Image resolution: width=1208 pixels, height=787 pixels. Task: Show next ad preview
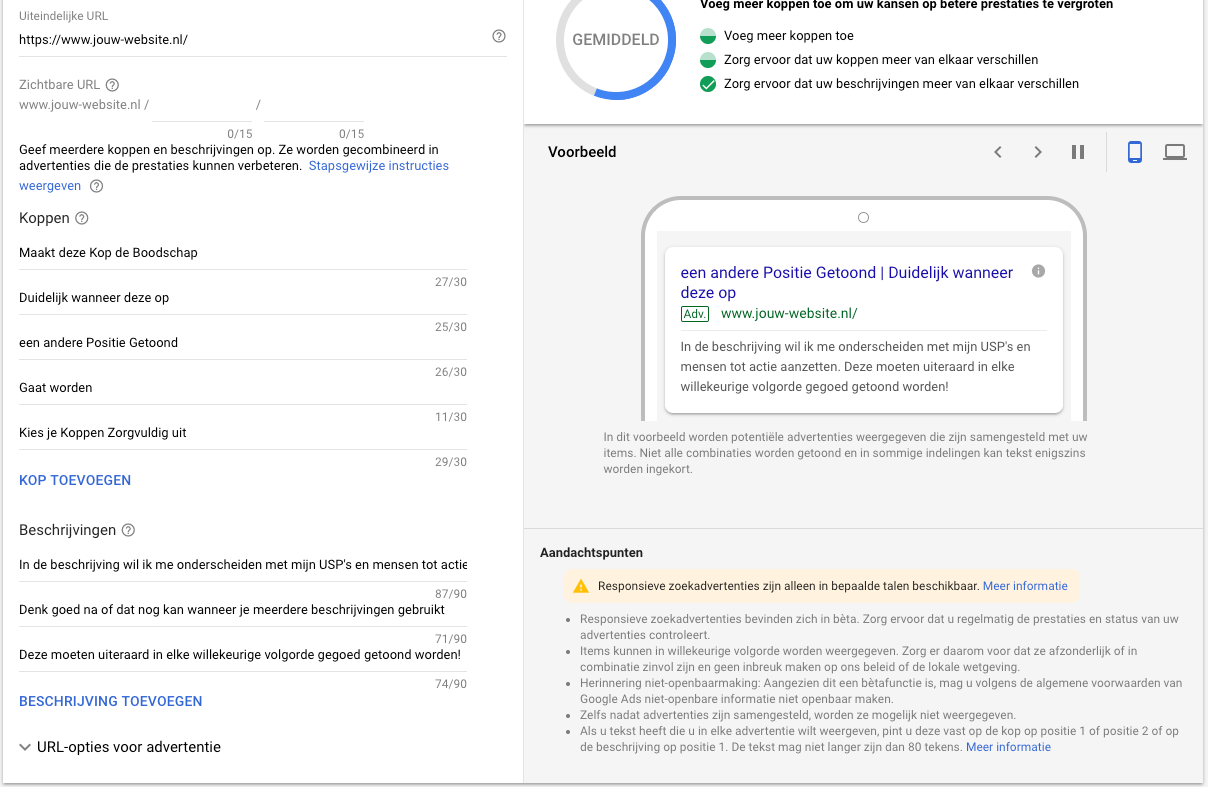click(1038, 152)
